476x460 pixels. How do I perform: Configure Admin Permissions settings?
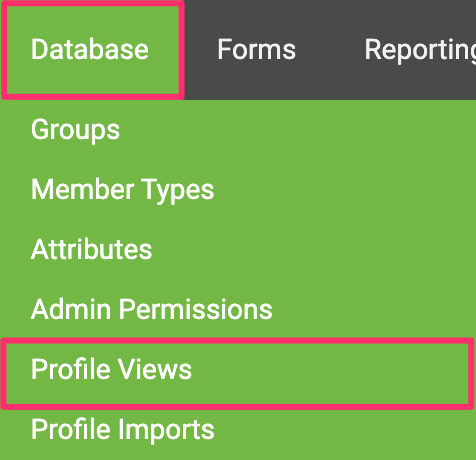click(152, 309)
